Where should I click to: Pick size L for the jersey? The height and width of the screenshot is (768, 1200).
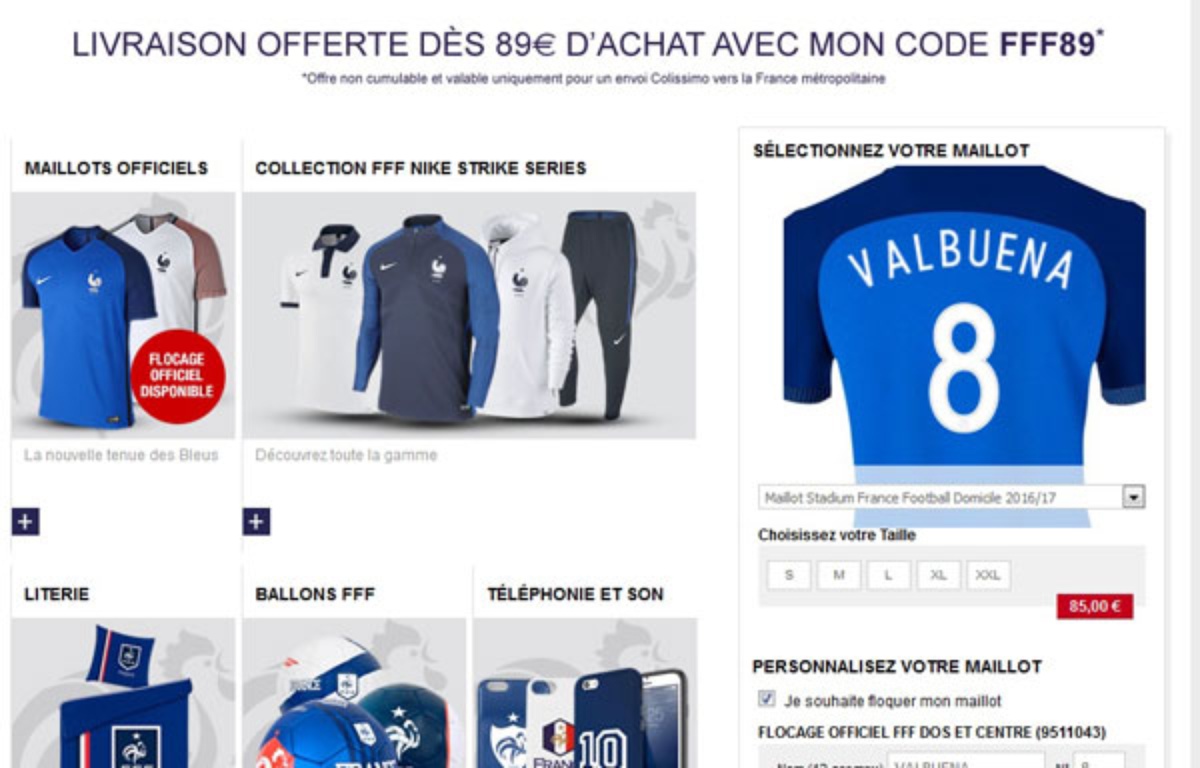point(889,575)
